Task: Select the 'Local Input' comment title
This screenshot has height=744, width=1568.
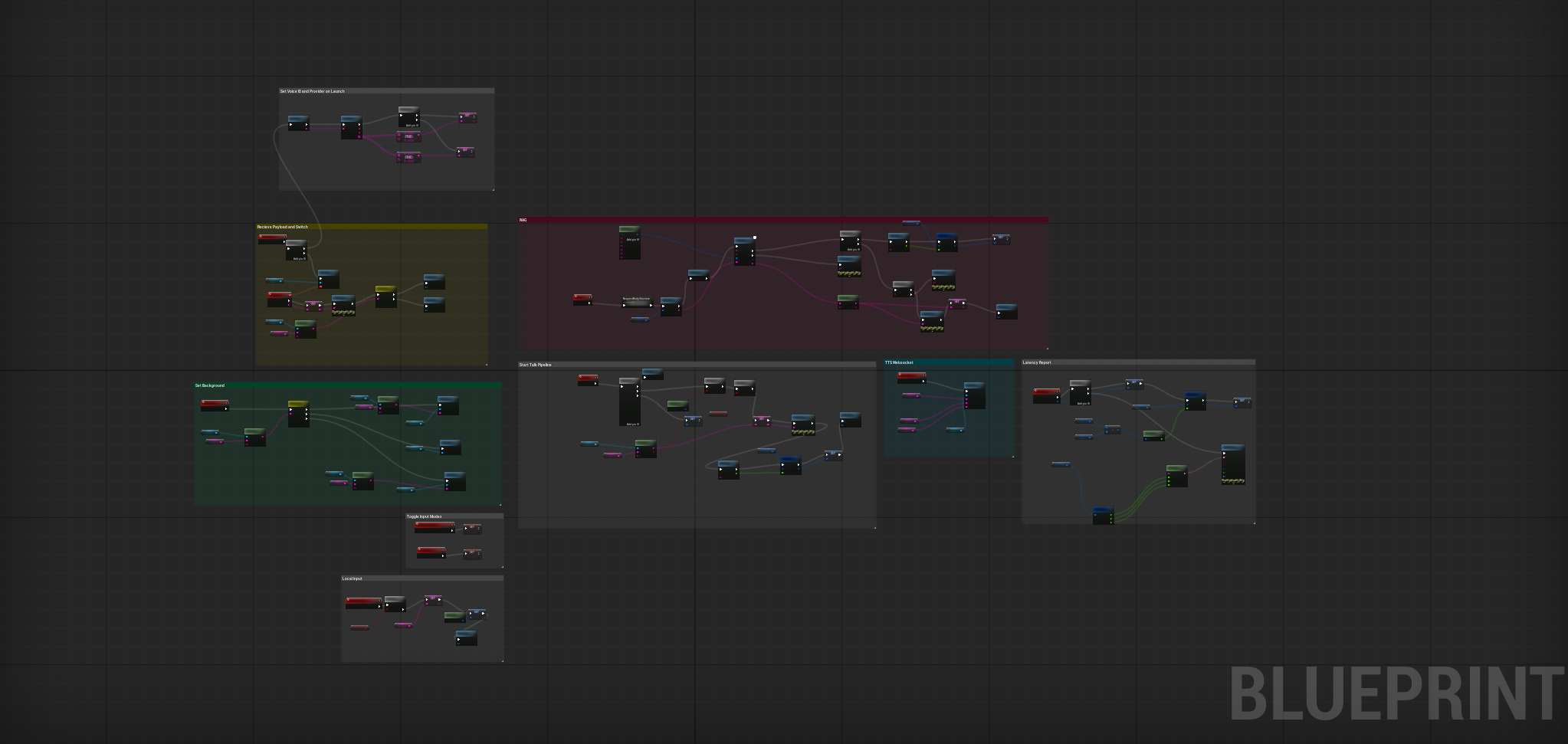Action: coord(352,578)
